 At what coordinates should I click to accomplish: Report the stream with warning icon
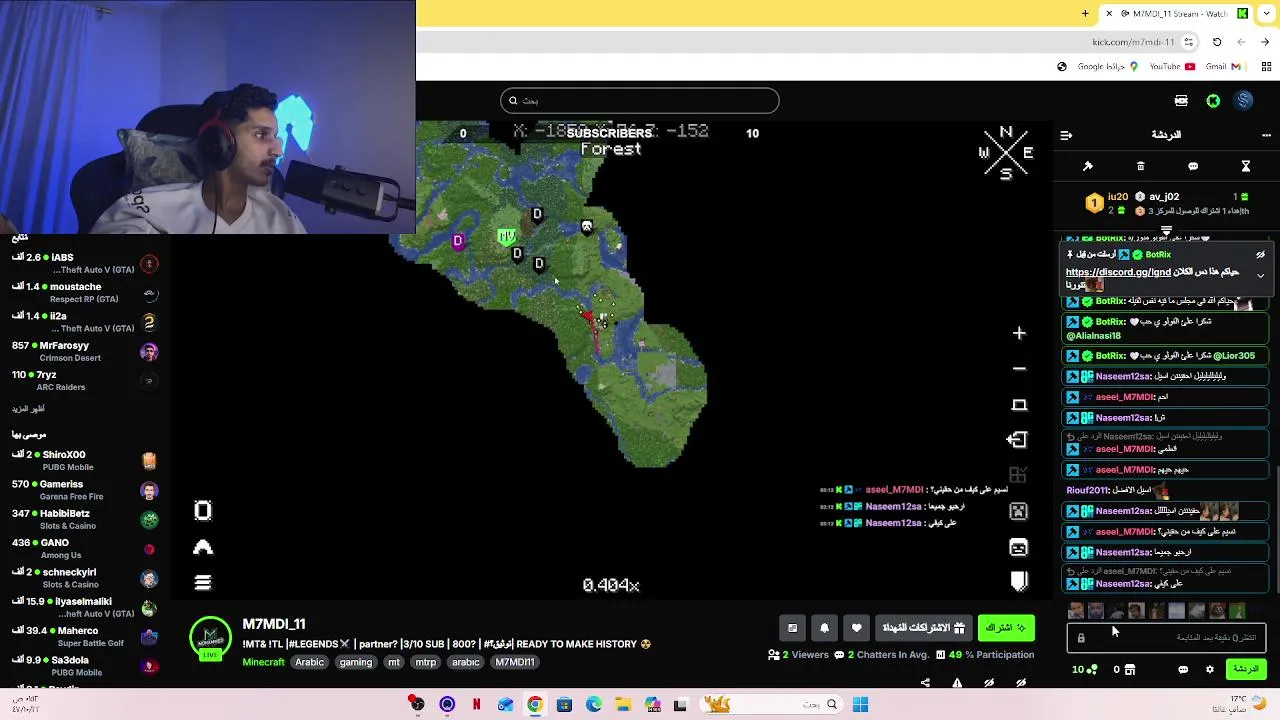(x=957, y=684)
